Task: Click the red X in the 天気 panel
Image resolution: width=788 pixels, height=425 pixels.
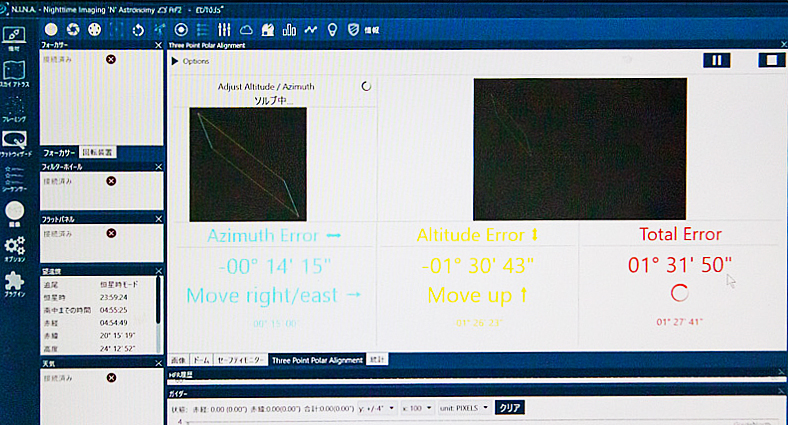Action: click(x=112, y=378)
